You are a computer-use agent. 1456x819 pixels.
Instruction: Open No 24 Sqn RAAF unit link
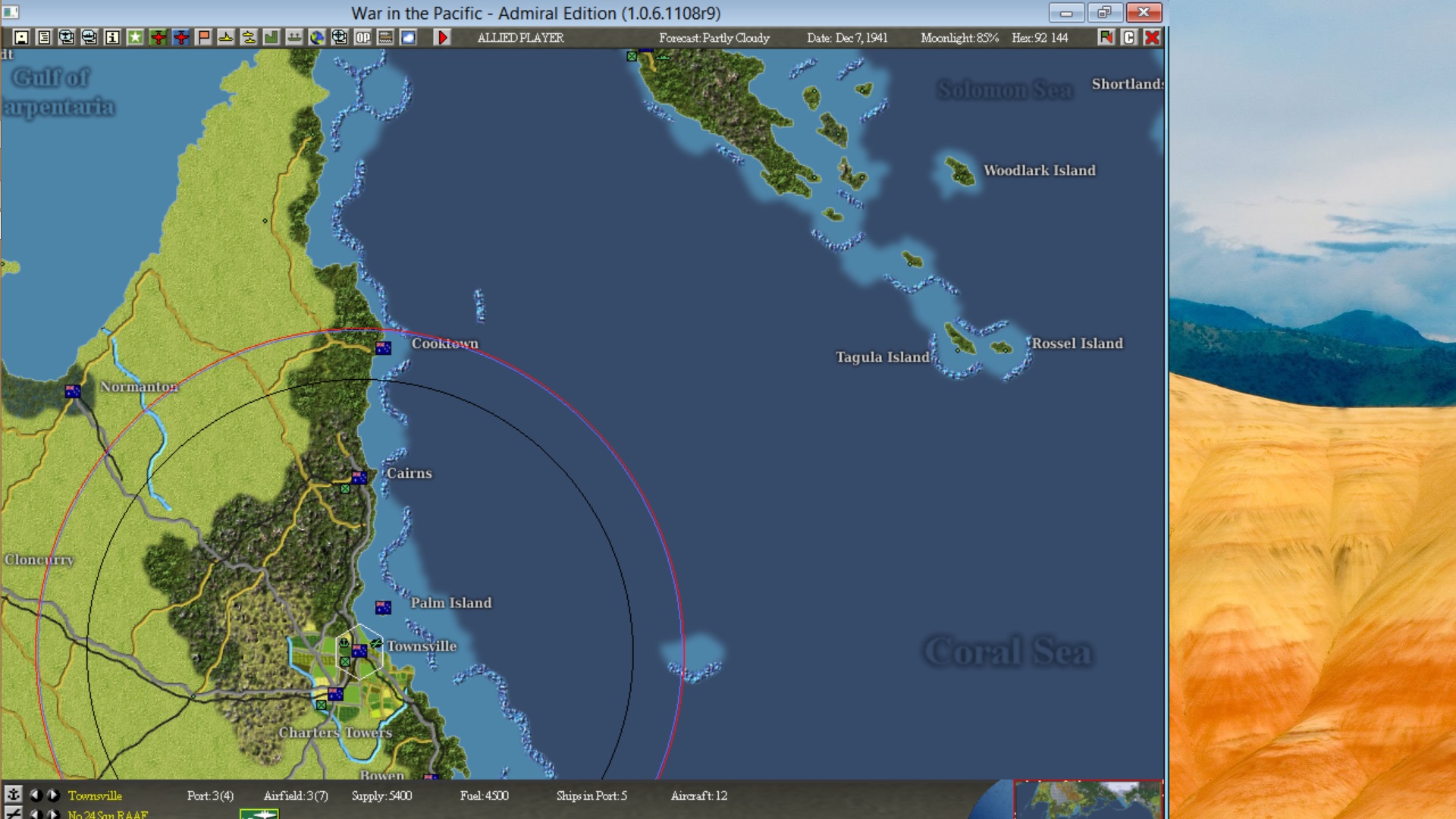(x=108, y=814)
